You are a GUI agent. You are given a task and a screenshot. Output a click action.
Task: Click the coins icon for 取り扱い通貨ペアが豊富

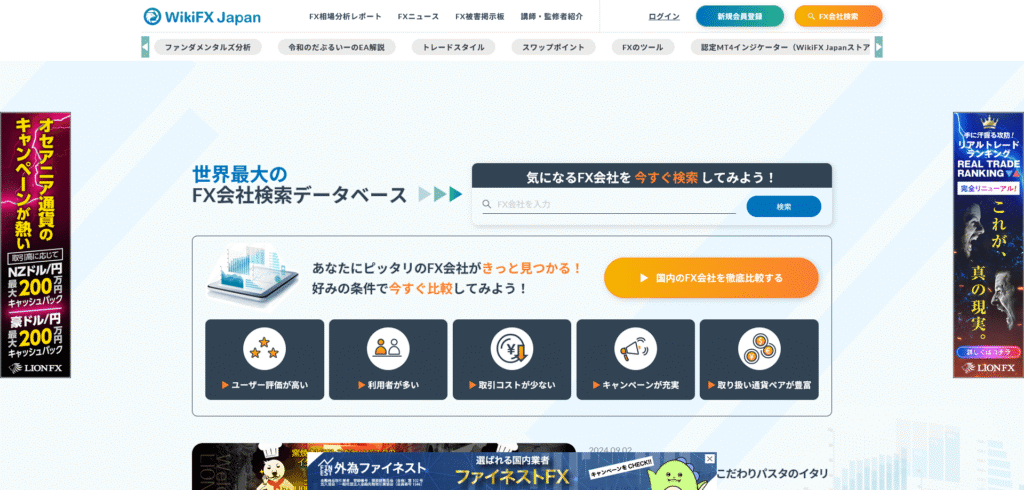click(x=759, y=349)
